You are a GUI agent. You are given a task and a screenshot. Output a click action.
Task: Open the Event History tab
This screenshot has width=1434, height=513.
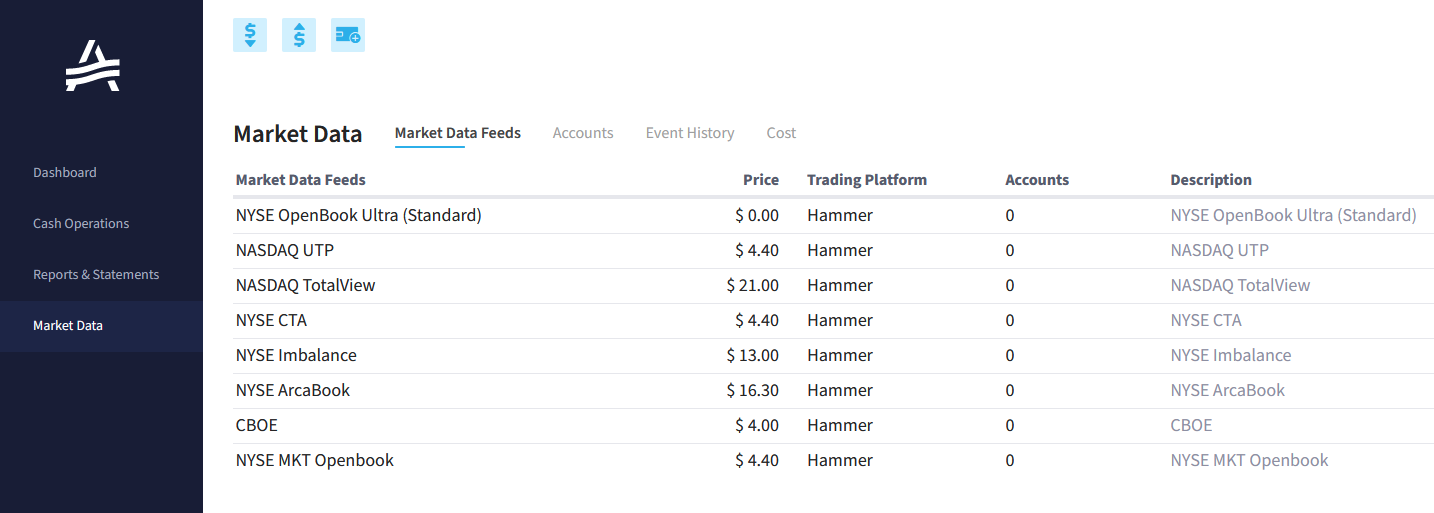(x=690, y=133)
